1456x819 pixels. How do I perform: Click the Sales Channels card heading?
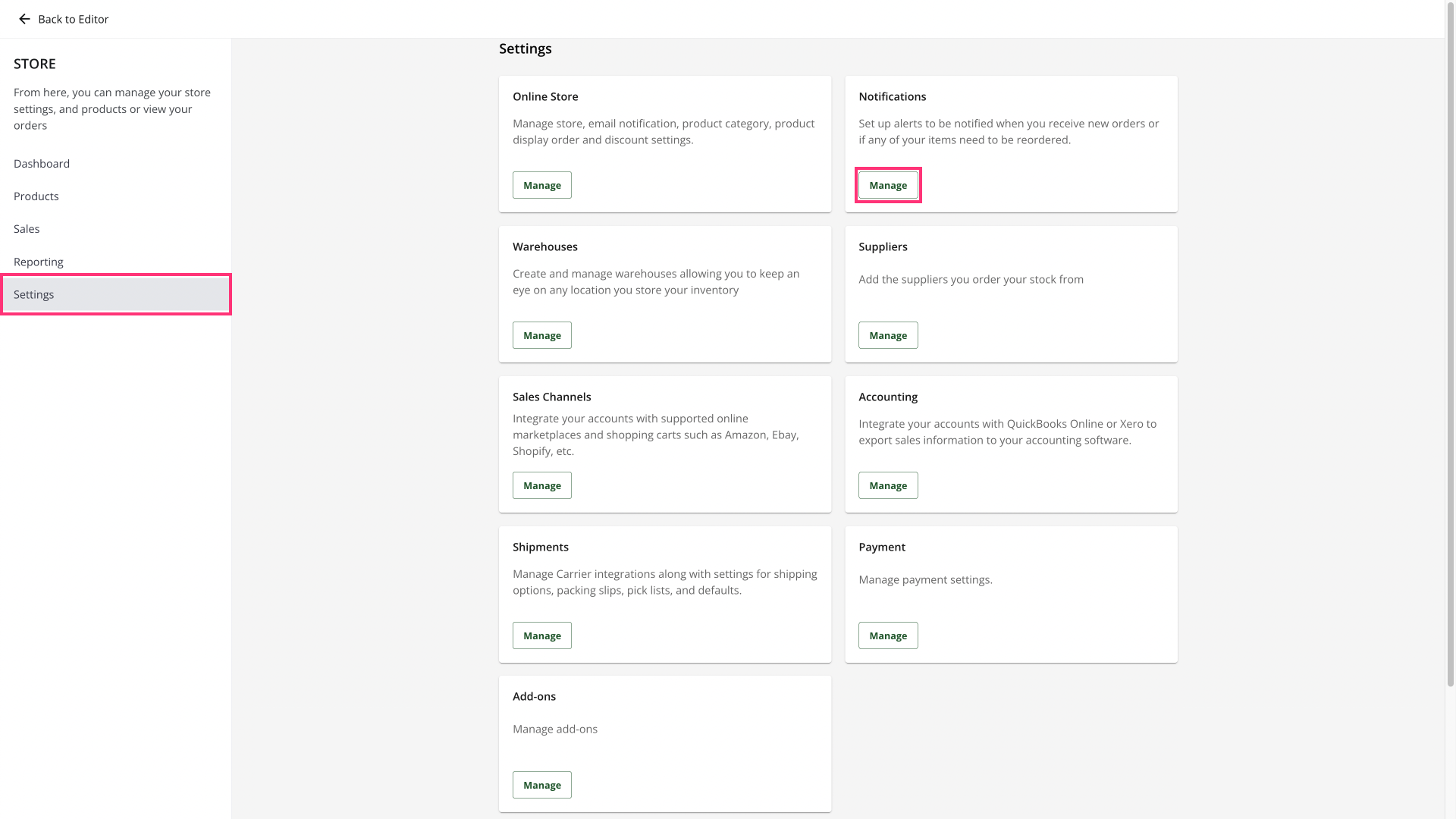(x=551, y=397)
